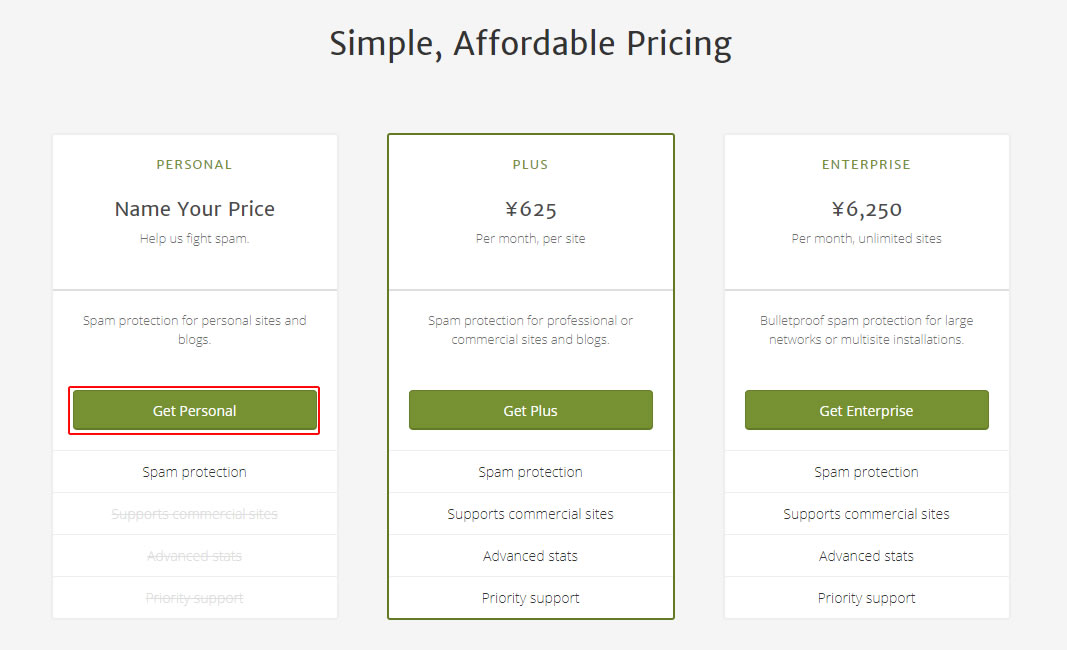Select the PERSONAL plan heading

tap(195, 165)
